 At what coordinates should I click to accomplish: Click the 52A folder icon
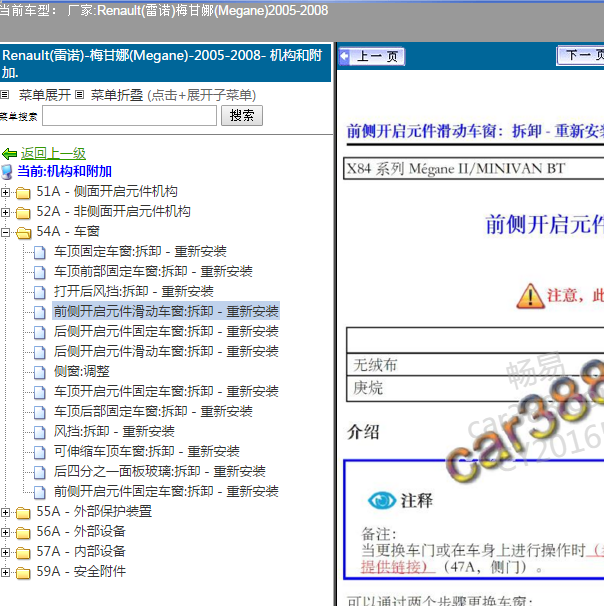coord(23,212)
